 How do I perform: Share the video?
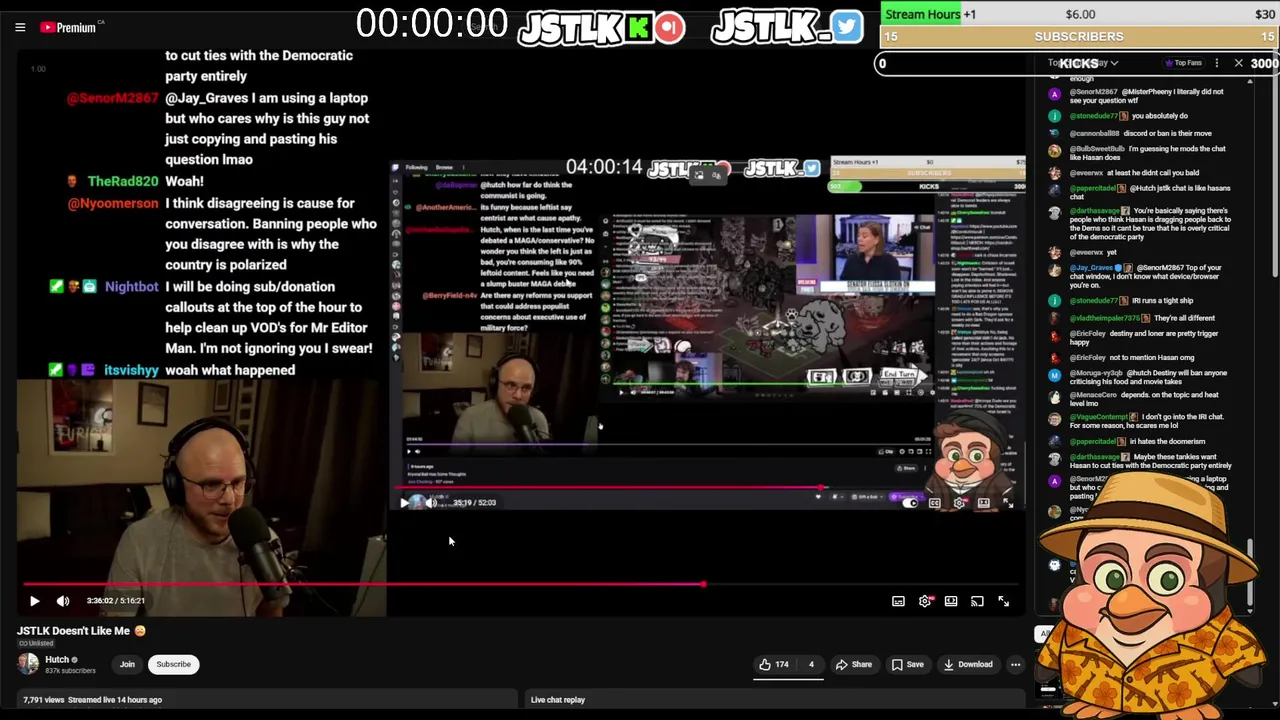[x=853, y=664]
